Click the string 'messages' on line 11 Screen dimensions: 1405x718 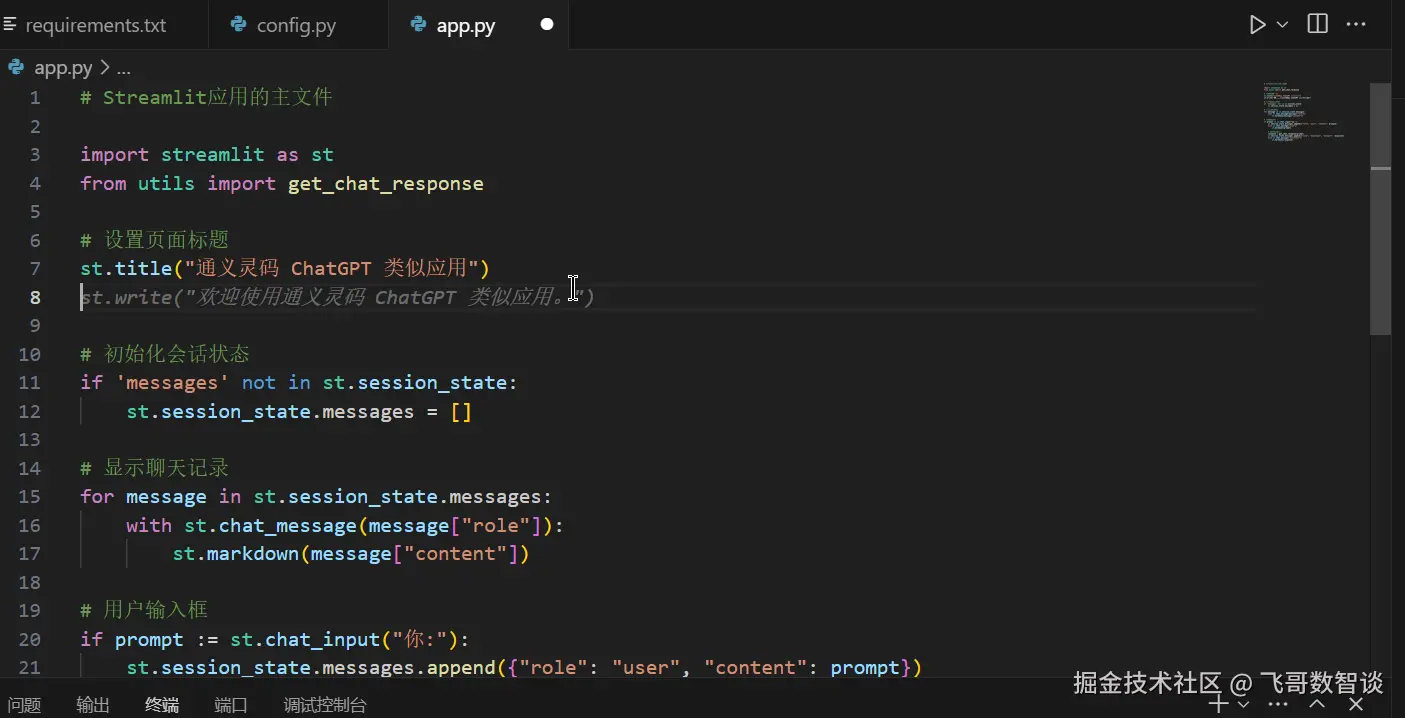(x=172, y=383)
